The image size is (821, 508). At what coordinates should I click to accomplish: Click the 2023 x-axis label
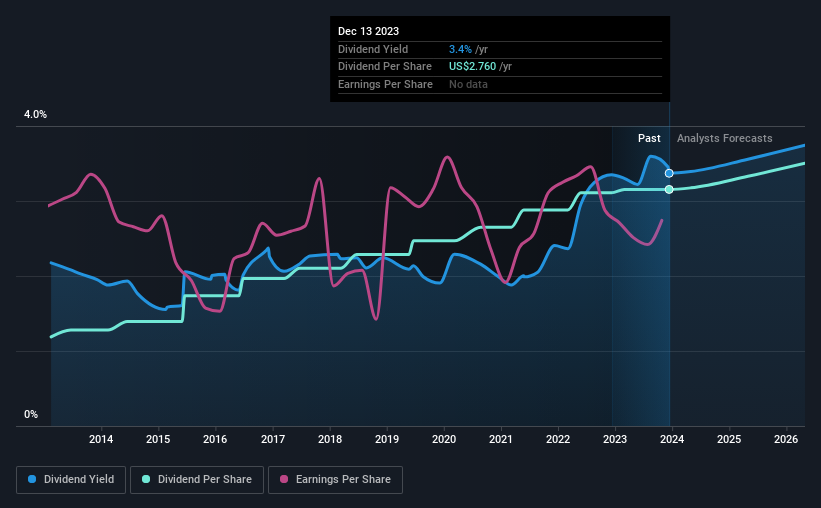[x=615, y=439]
